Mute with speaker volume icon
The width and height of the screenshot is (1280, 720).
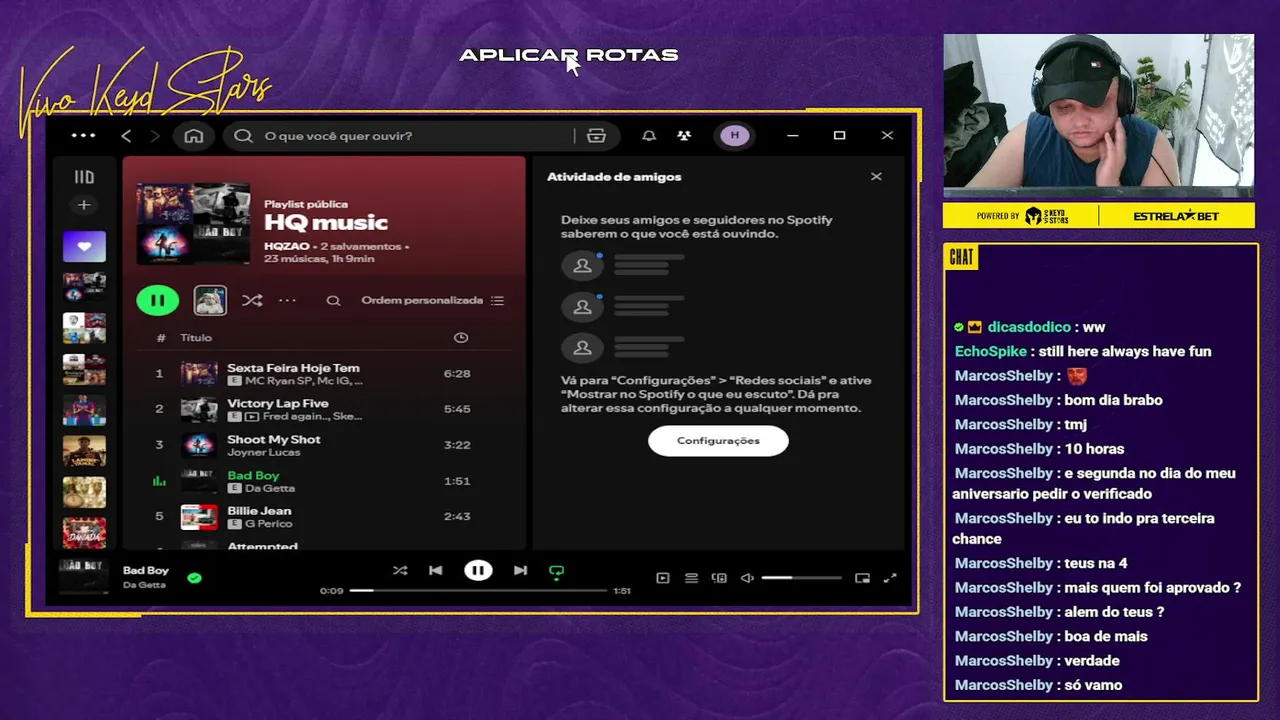747,578
